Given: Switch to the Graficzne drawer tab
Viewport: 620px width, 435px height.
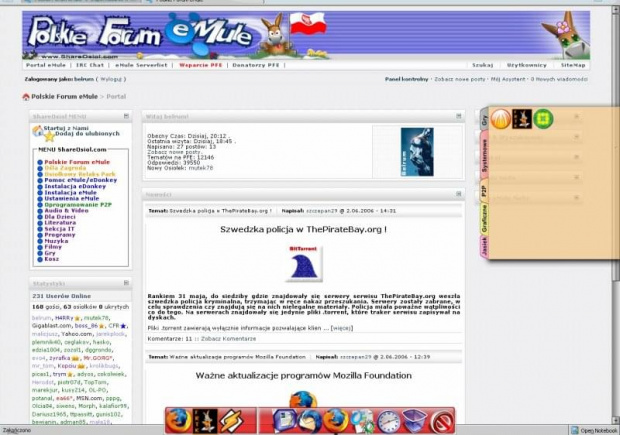Looking at the screenshot, I should [485, 221].
